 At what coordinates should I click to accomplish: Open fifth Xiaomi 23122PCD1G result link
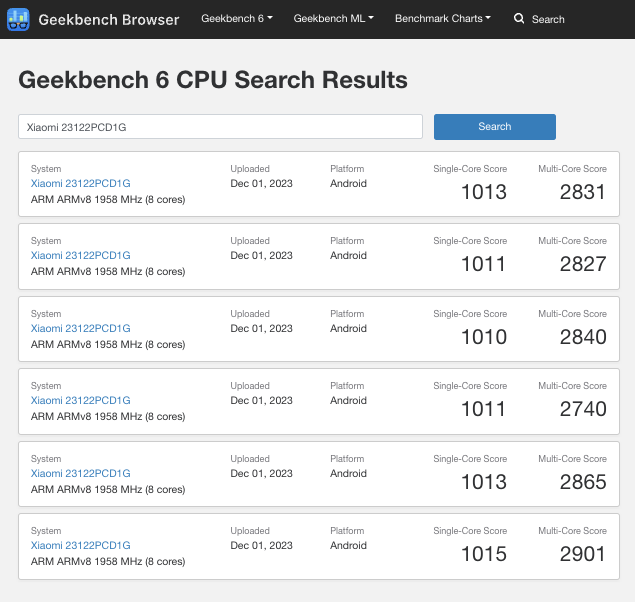click(81, 473)
